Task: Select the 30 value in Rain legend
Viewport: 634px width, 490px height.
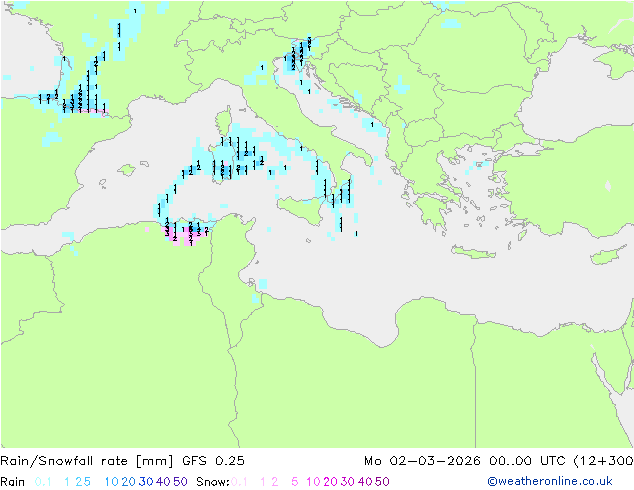Action: click(x=146, y=482)
